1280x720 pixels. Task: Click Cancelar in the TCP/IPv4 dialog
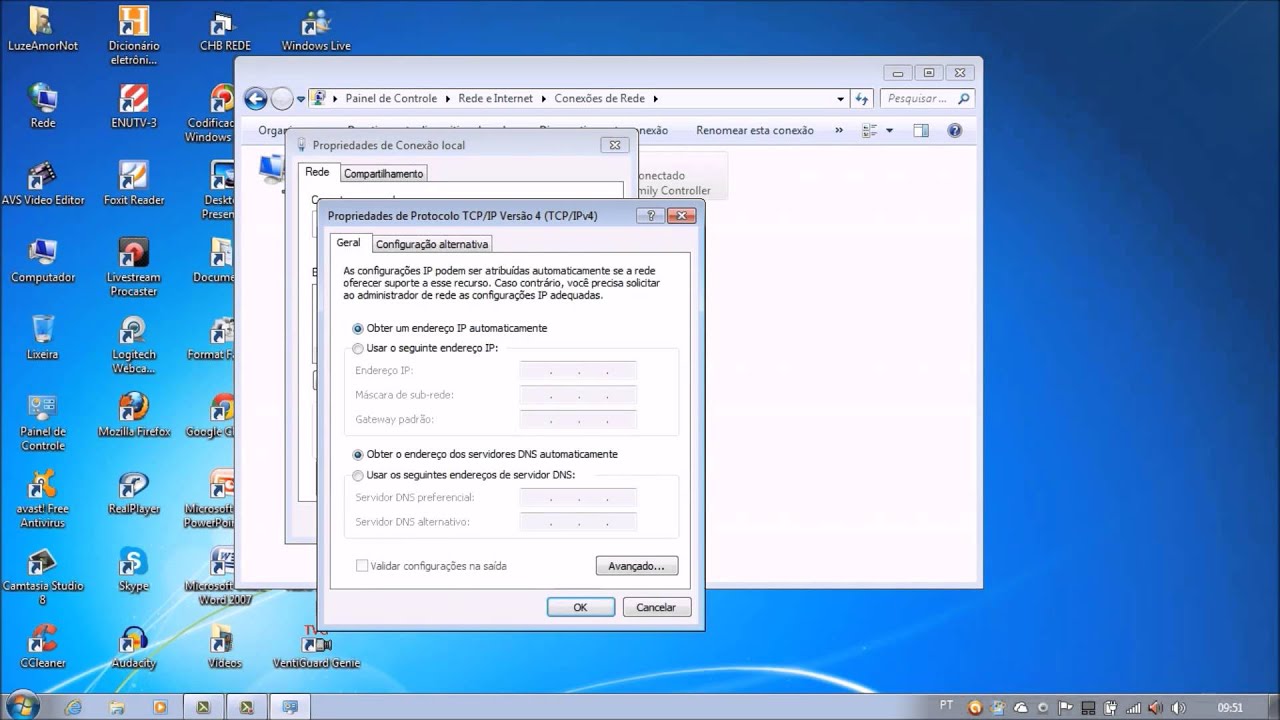click(x=656, y=607)
